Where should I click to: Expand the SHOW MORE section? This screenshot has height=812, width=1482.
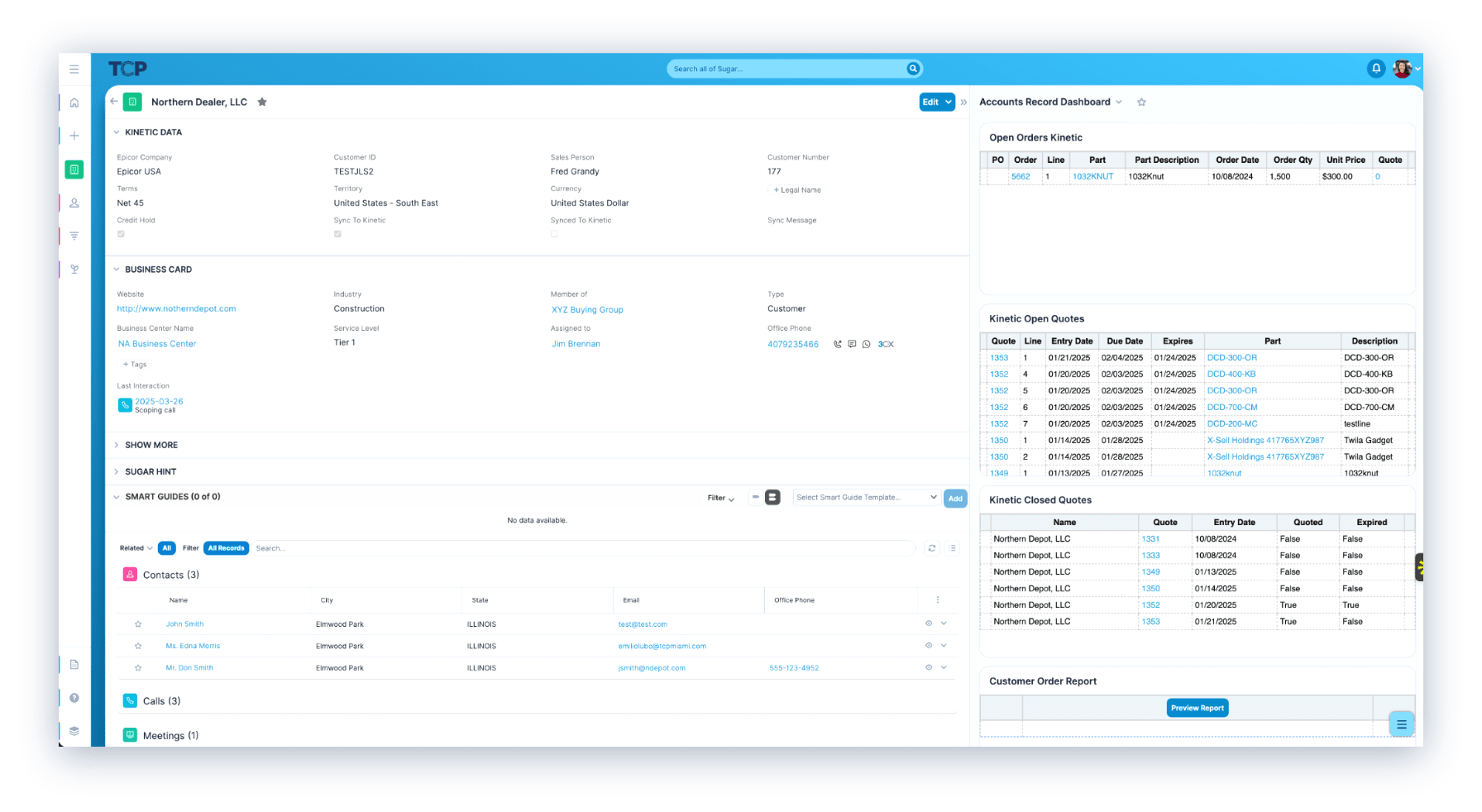[117, 445]
